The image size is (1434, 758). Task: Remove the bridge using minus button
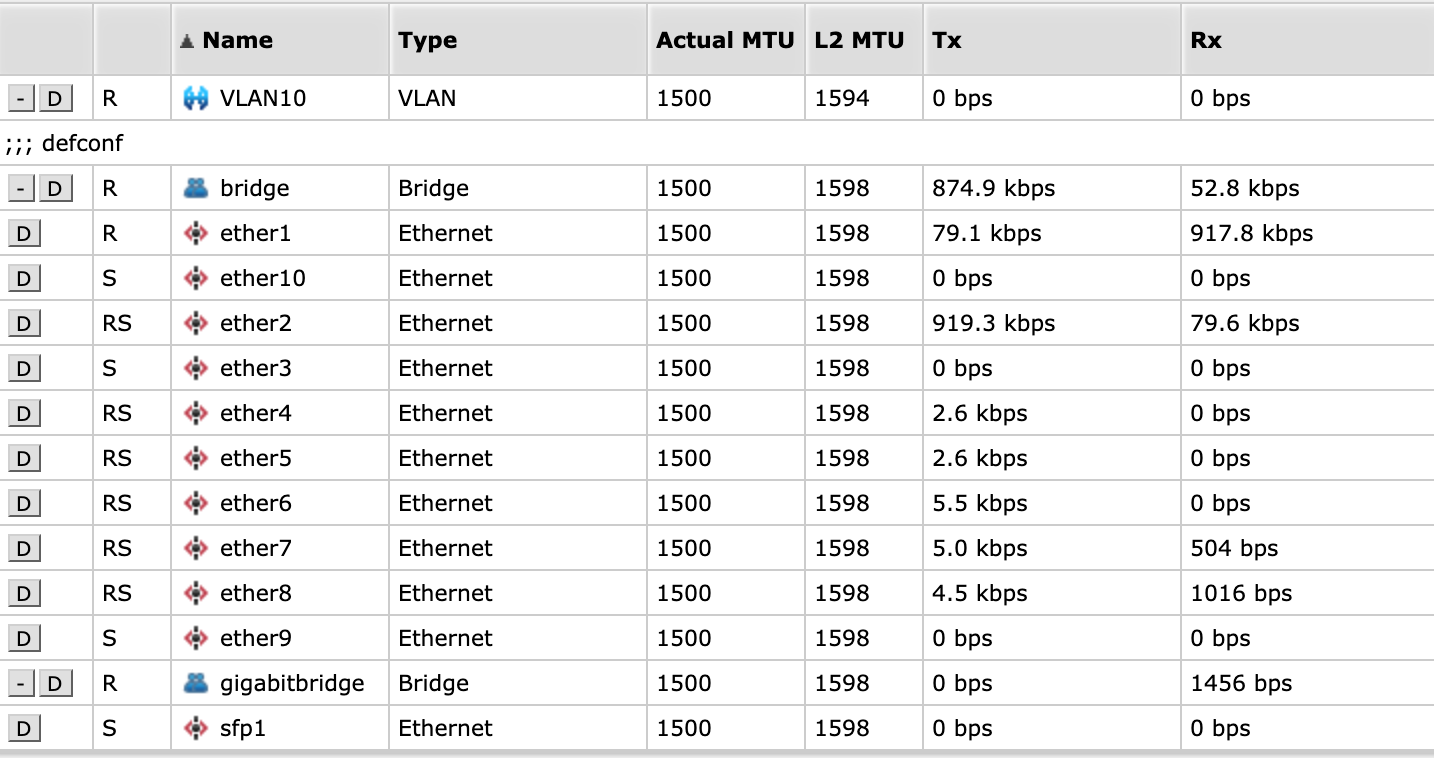pos(23,188)
